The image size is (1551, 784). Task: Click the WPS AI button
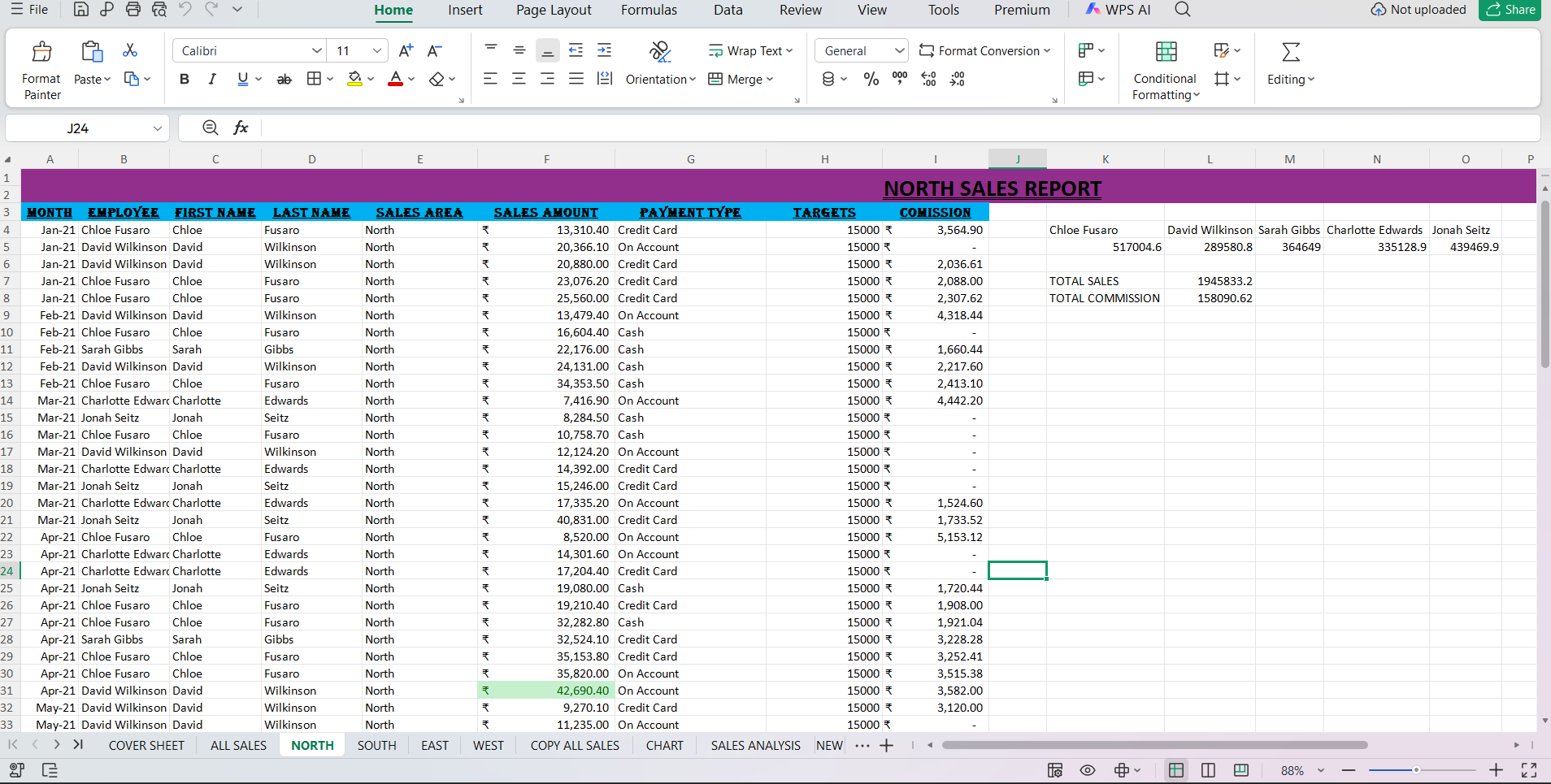click(x=1119, y=10)
